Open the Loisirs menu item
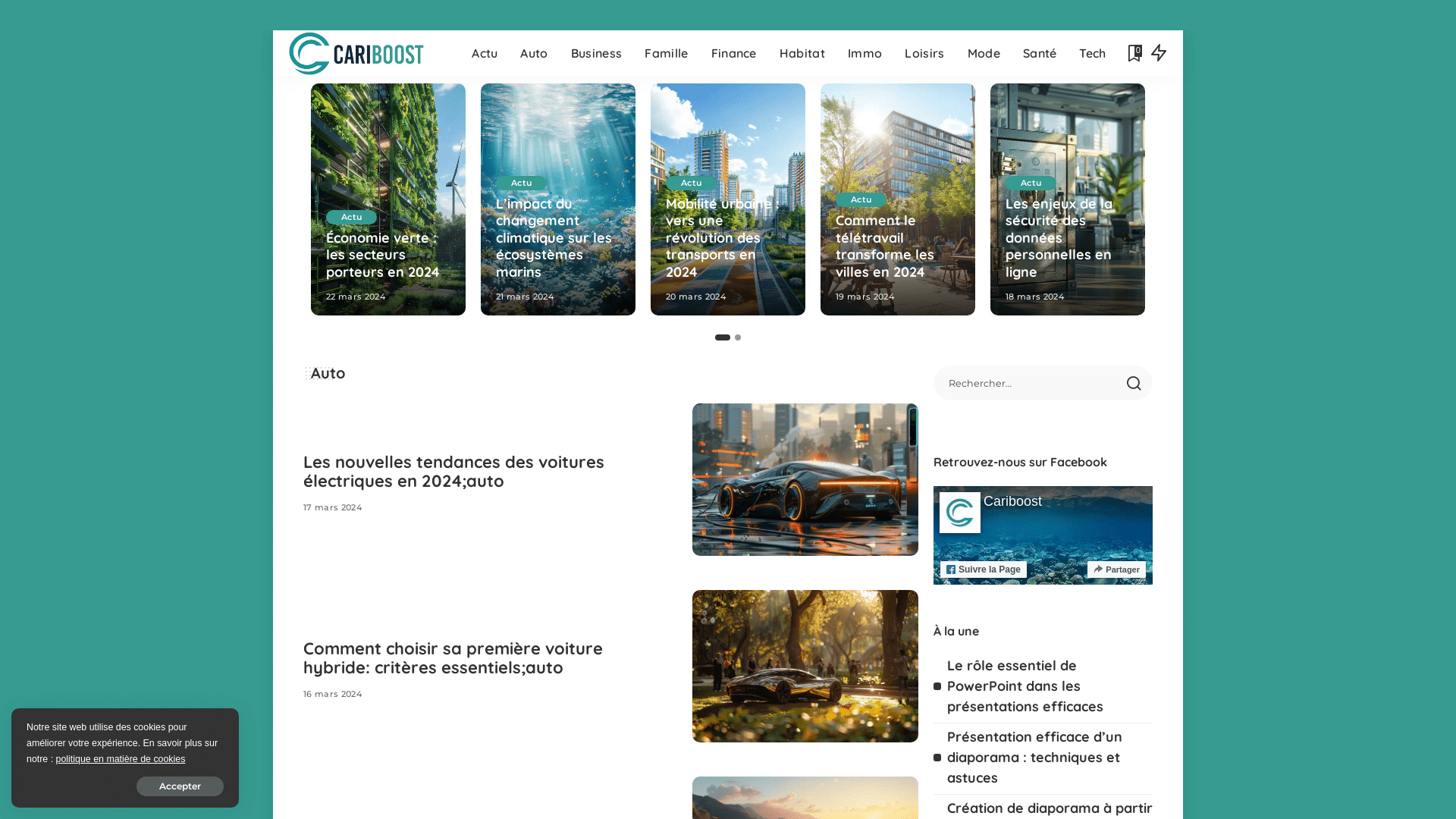 click(x=924, y=53)
